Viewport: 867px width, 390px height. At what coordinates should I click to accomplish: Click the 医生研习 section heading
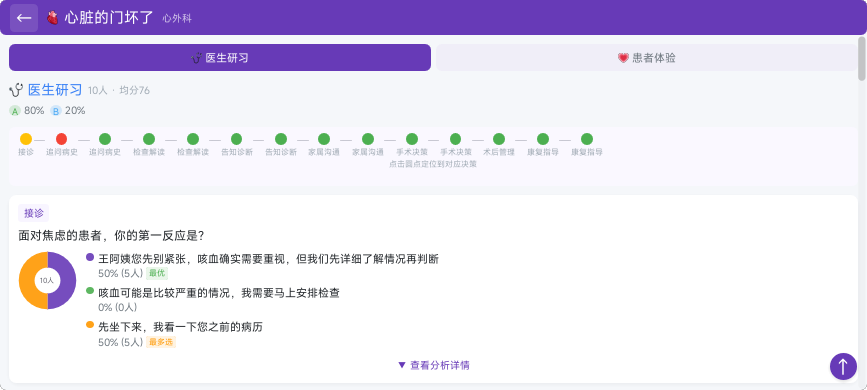pyautogui.click(x=55, y=90)
